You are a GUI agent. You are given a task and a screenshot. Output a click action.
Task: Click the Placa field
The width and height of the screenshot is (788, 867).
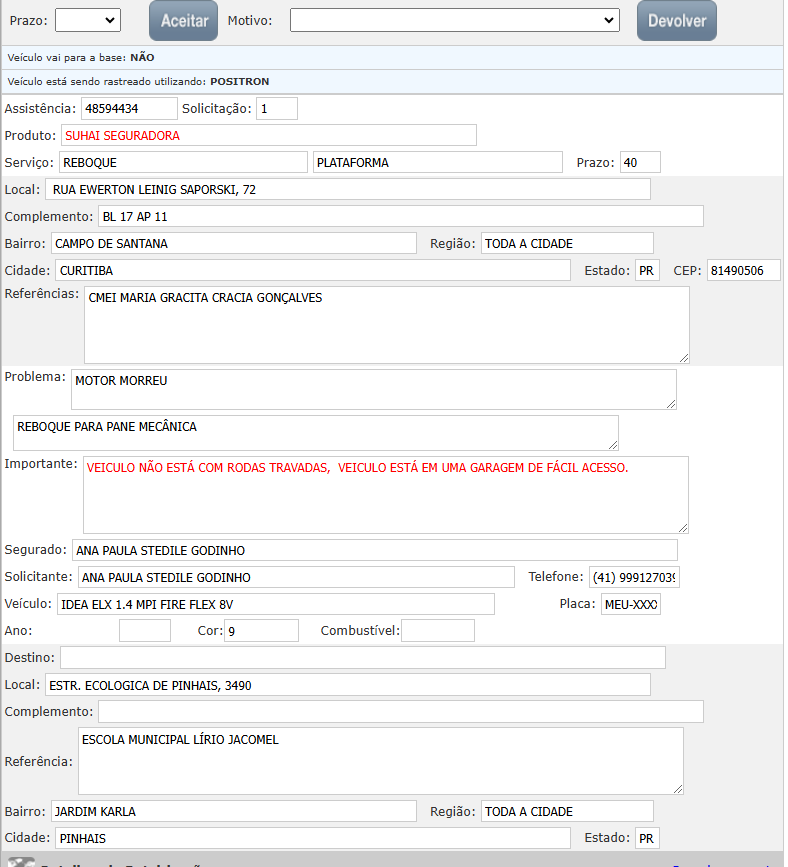[x=630, y=604]
